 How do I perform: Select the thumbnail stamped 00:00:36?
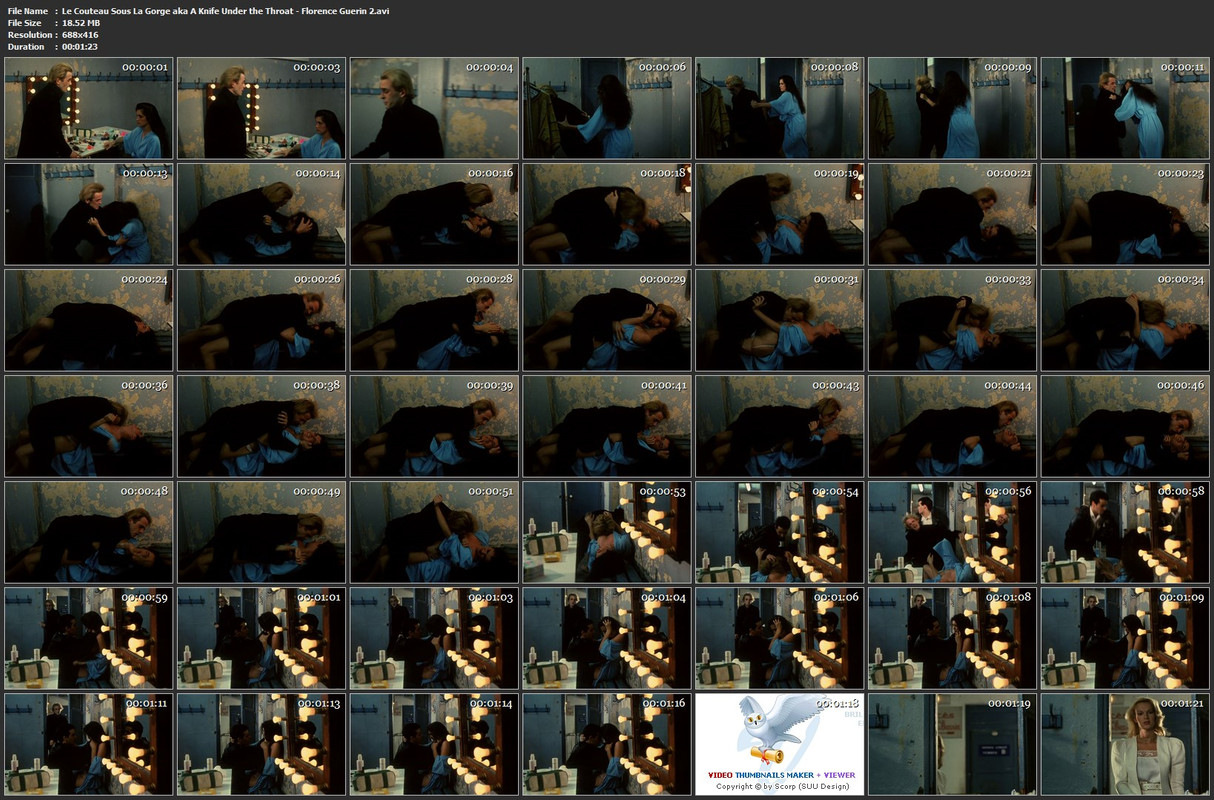pos(89,426)
